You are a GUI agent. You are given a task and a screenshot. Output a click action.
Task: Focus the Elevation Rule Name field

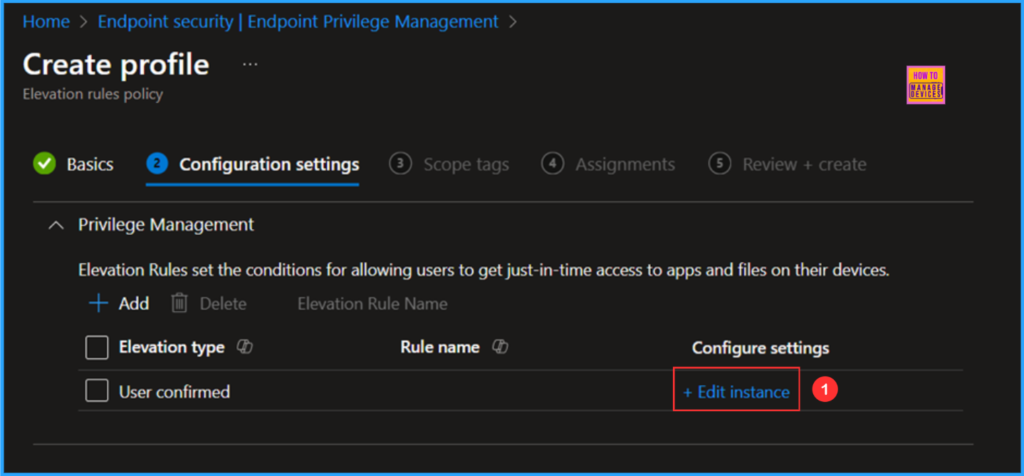pos(372,304)
